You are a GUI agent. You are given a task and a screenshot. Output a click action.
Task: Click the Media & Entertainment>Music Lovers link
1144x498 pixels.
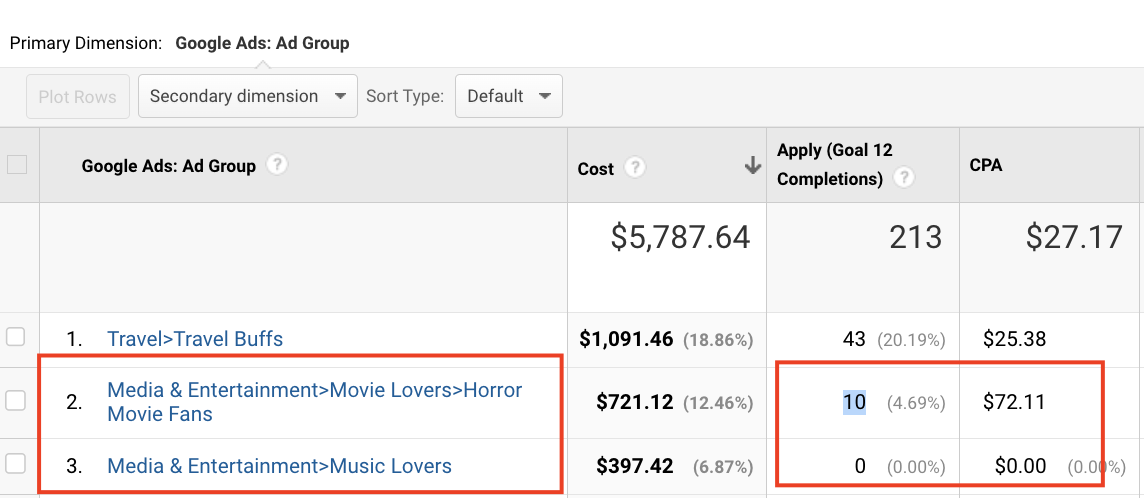coord(279,466)
